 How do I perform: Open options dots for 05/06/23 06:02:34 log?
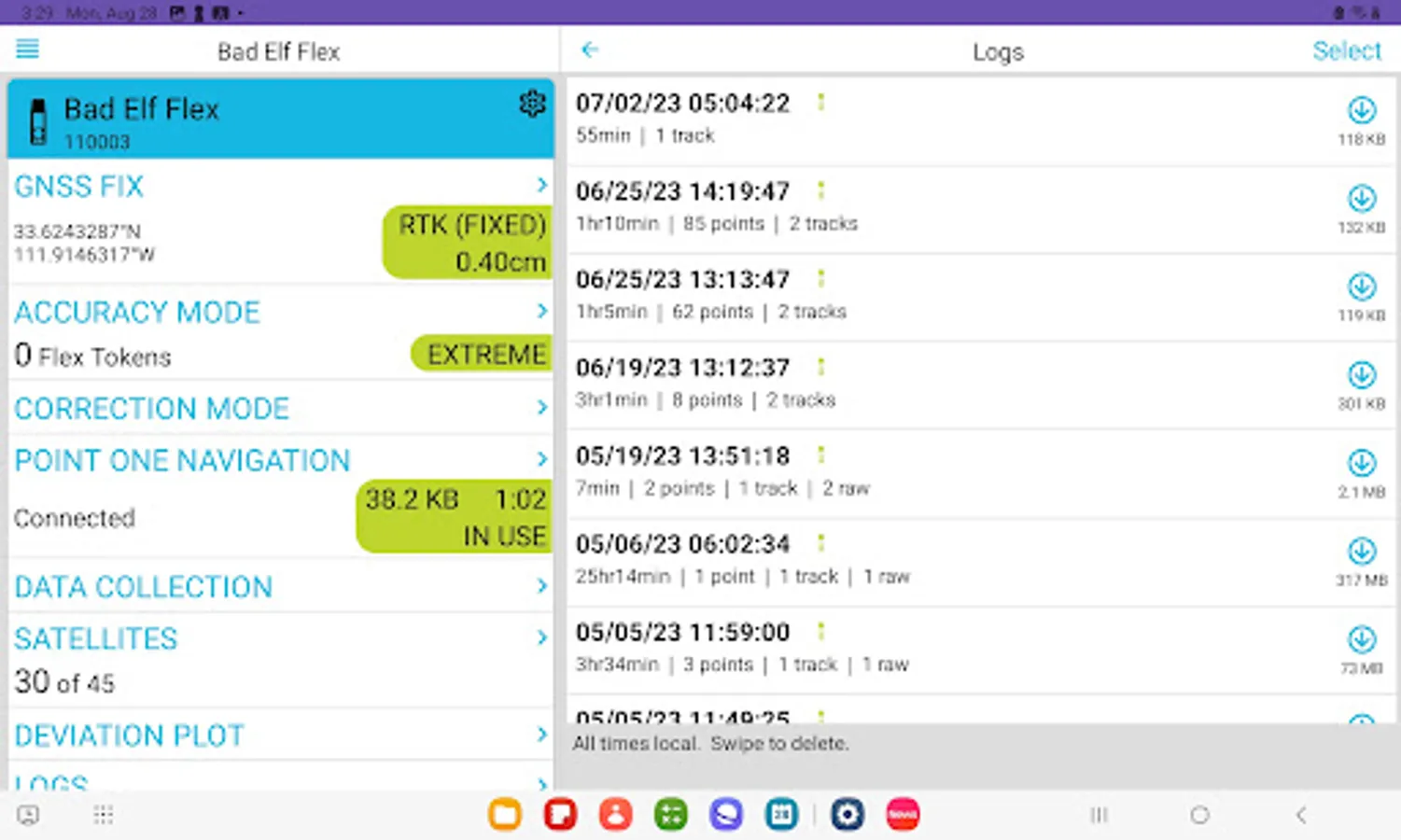coord(821,543)
